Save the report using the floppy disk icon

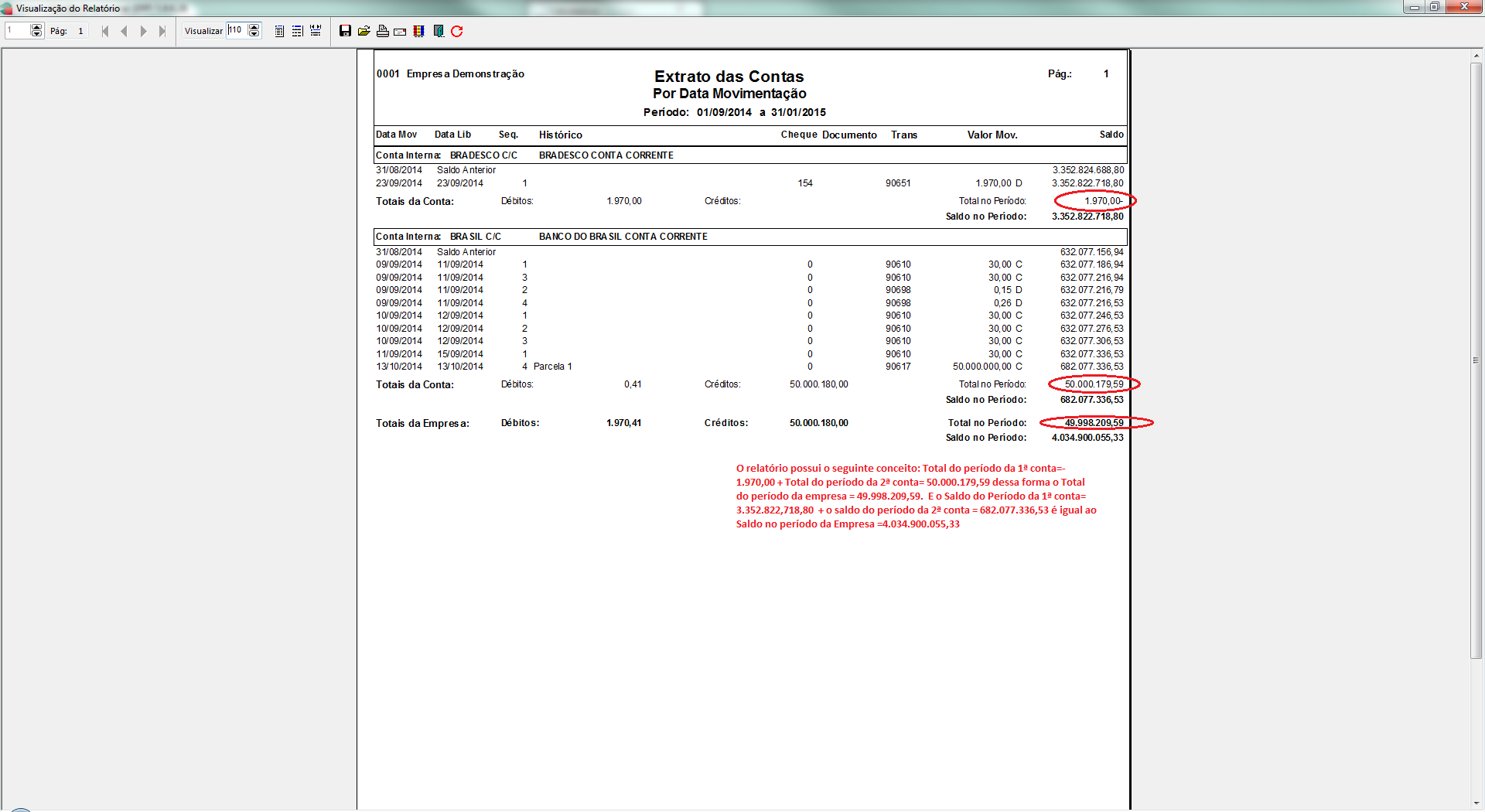[x=345, y=31]
